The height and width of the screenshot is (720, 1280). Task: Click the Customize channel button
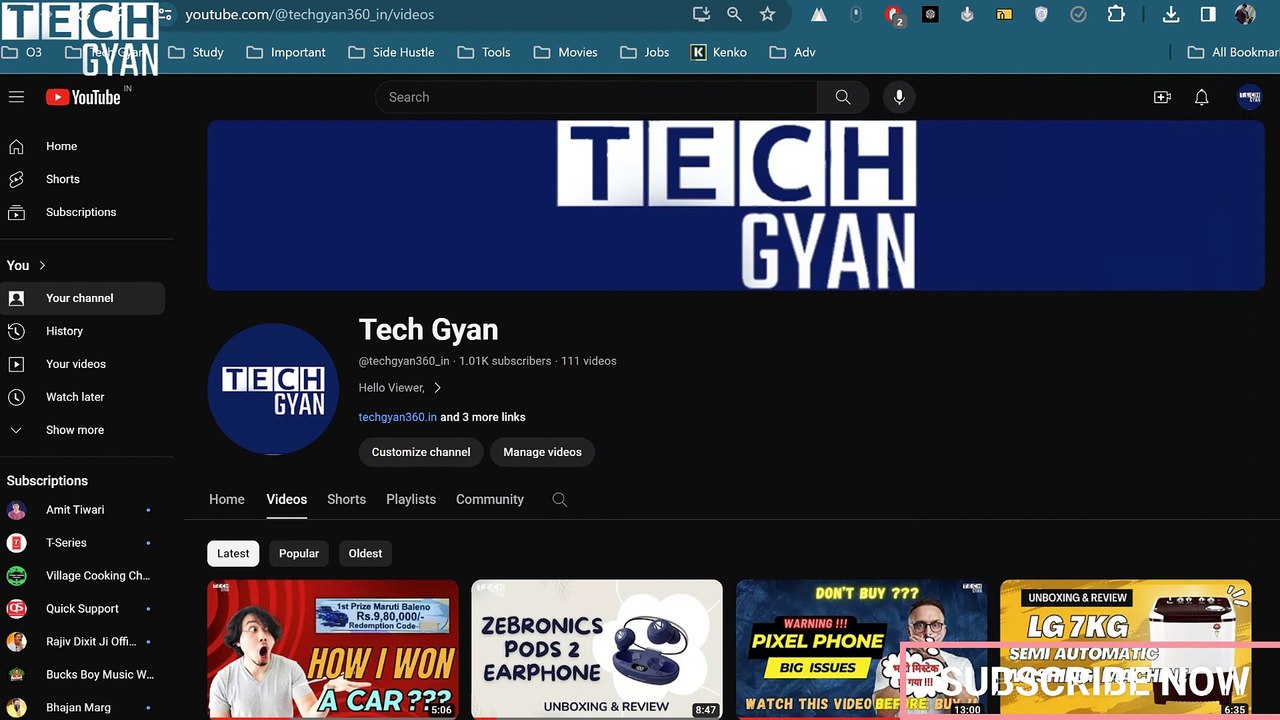(x=421, y=452)
